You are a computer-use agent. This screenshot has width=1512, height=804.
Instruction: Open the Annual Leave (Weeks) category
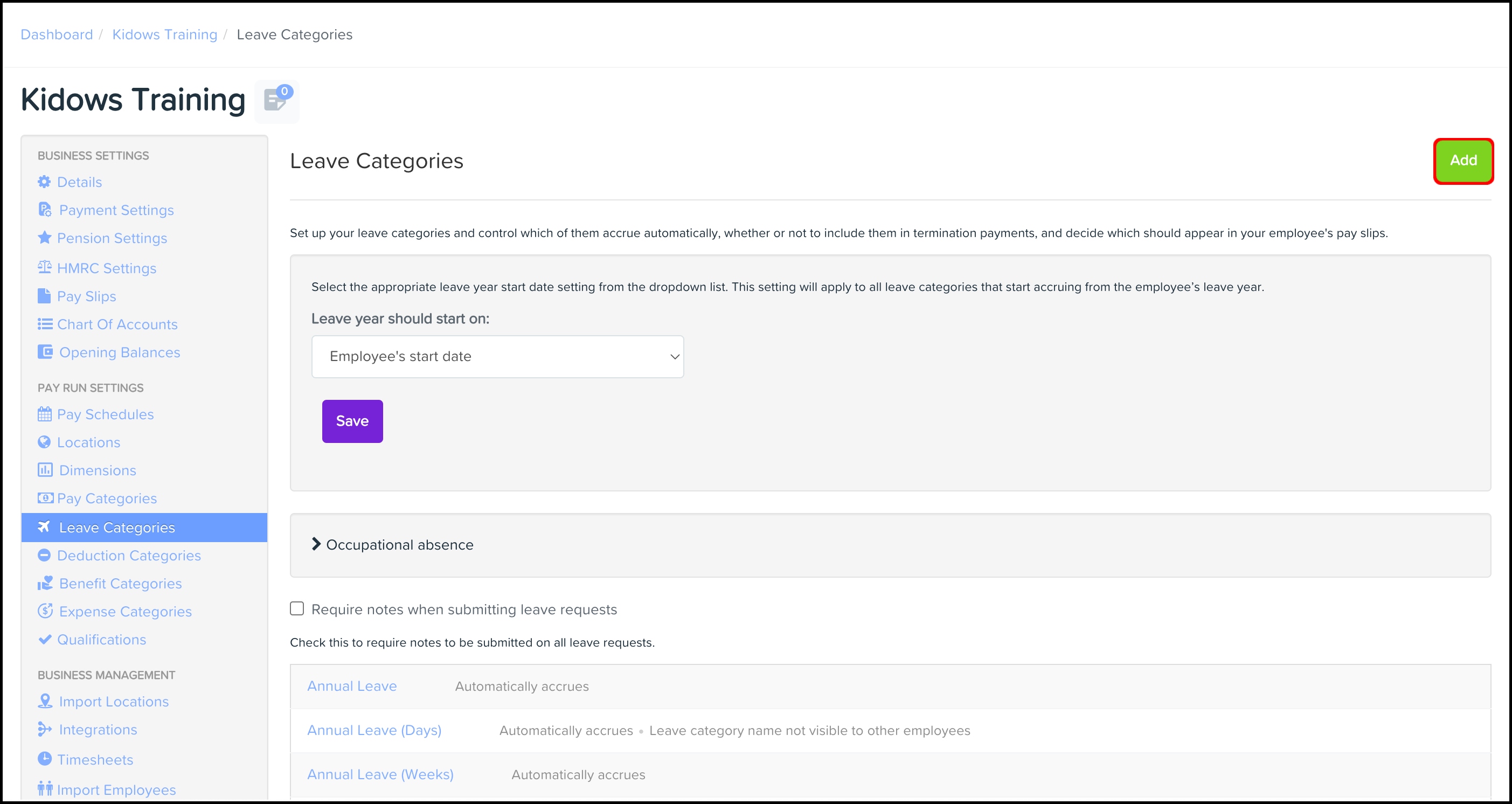(380, 774)
